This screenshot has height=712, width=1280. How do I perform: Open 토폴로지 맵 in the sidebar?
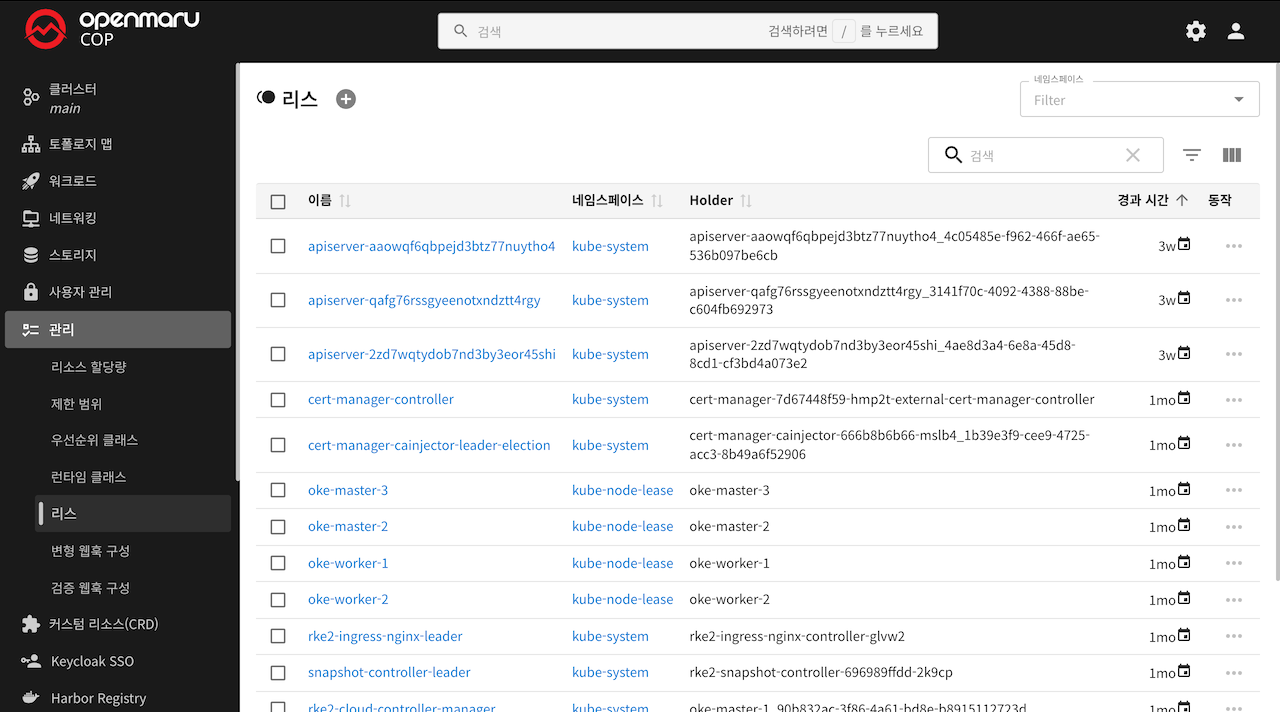click(x=80, y=144)
